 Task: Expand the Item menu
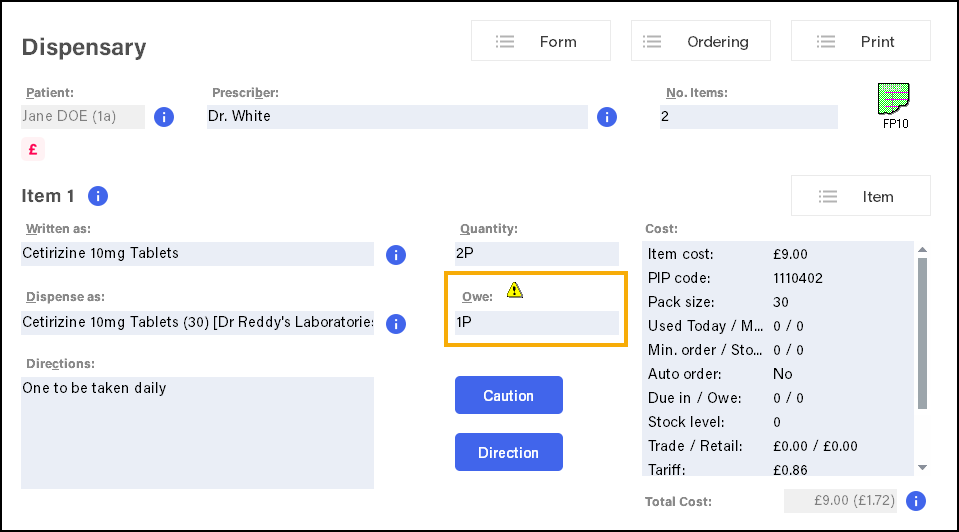pyautogui.click(x=860, y=197)
